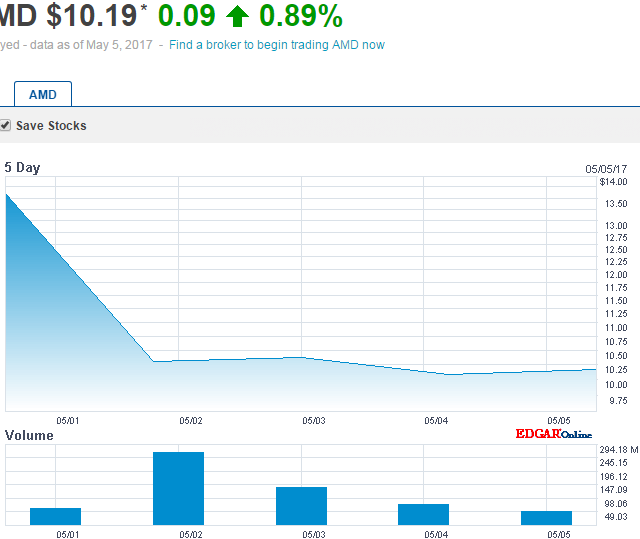Click the 0.89% percent change value
The height and width of the screenshot is (539, 640).
[301, 16]
